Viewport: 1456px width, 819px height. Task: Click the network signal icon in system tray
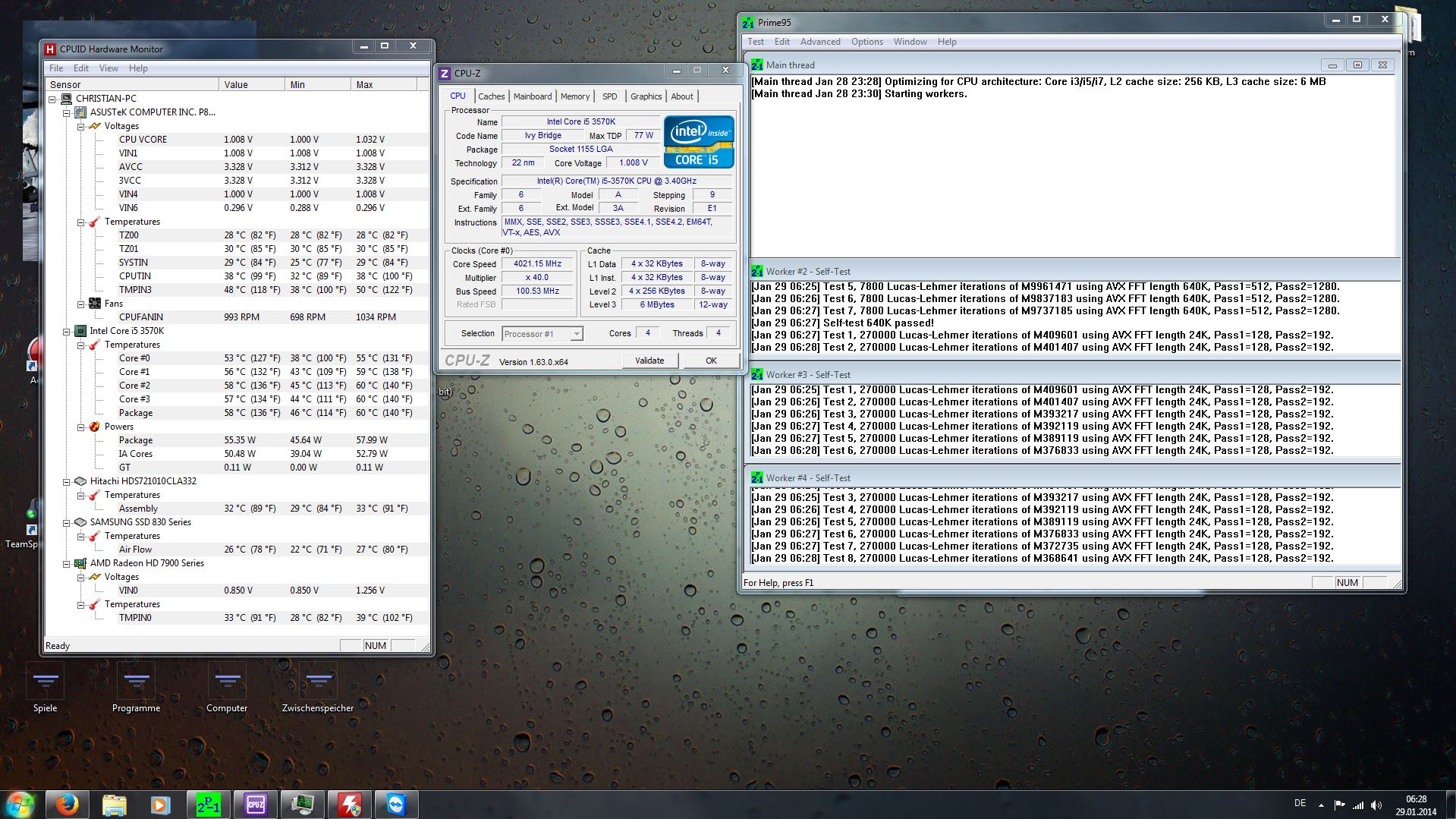1358,805
